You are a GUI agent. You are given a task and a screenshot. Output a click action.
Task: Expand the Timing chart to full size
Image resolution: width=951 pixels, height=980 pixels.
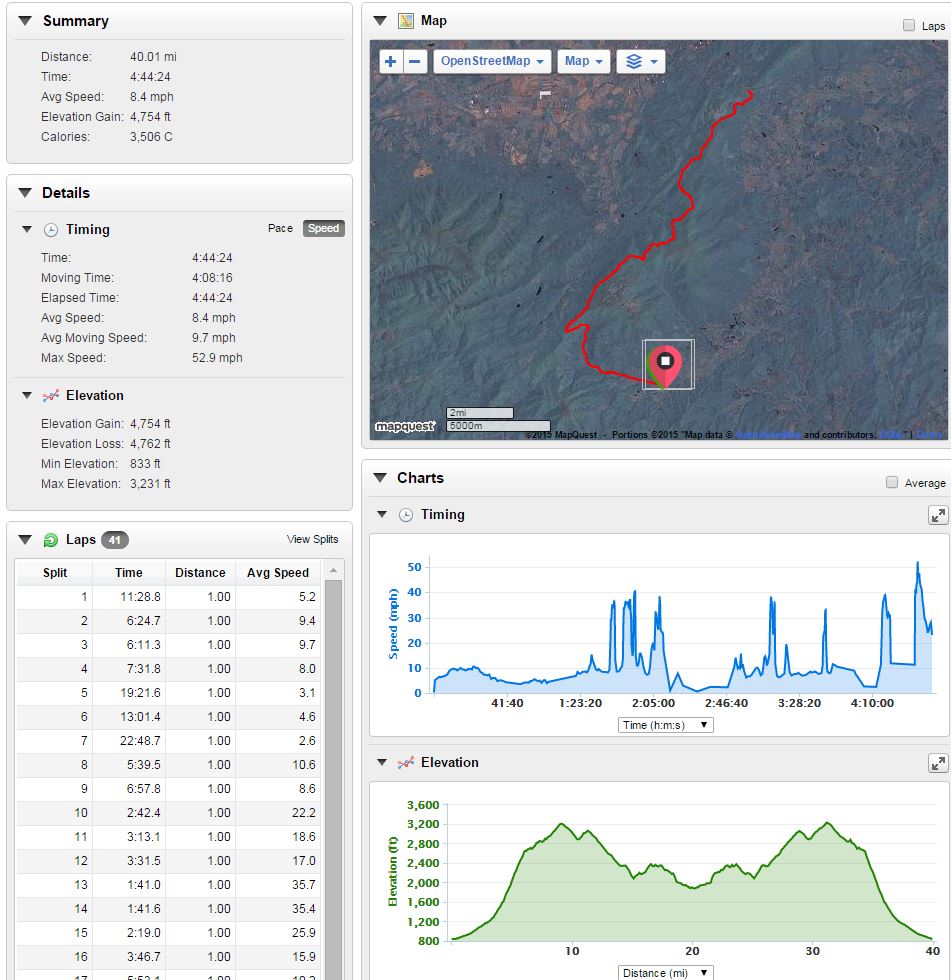[x=937, y=515]
